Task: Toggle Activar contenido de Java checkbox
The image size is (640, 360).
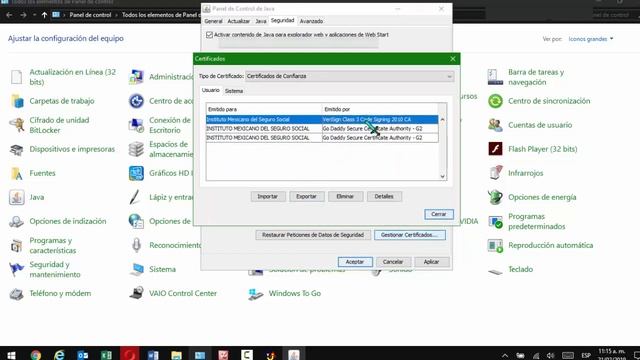Action: [x=210, y=35]
